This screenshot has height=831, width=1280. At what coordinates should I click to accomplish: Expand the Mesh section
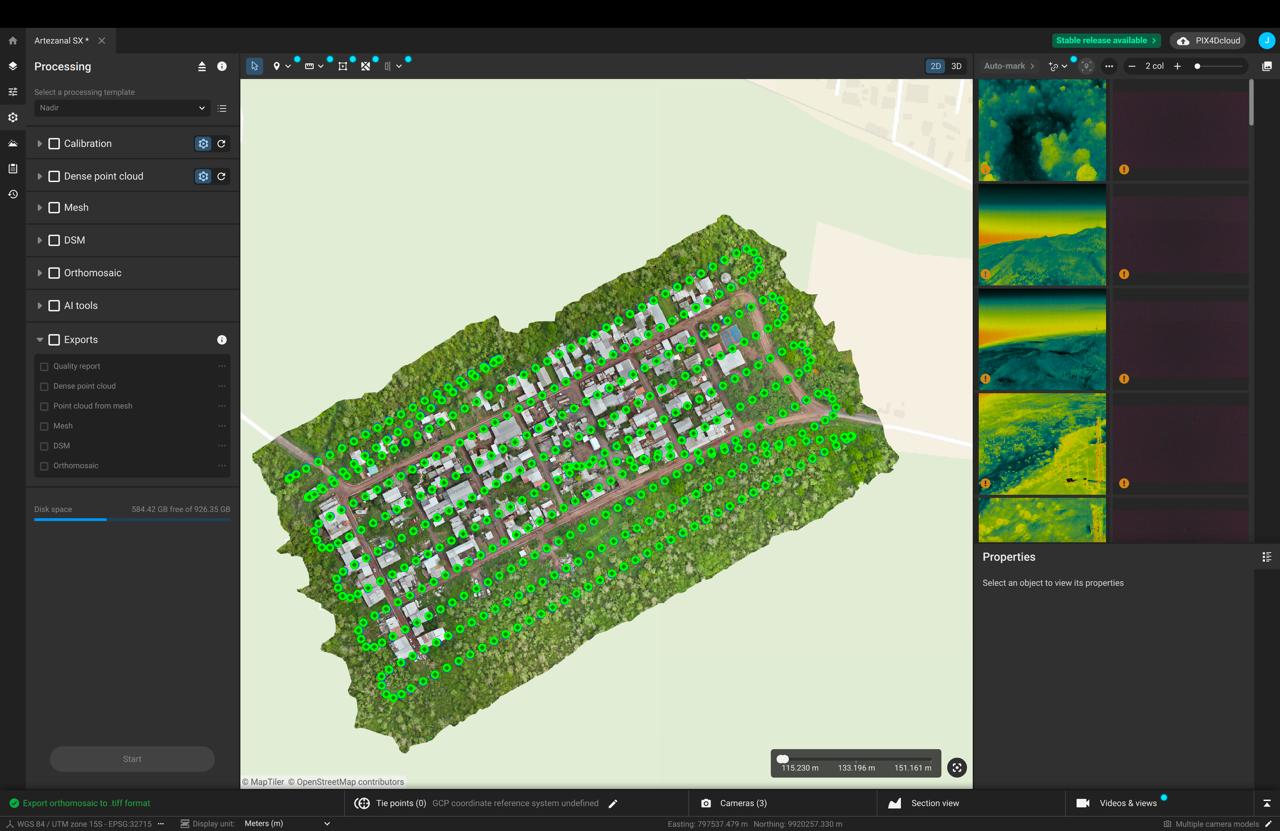coord(39,208)
